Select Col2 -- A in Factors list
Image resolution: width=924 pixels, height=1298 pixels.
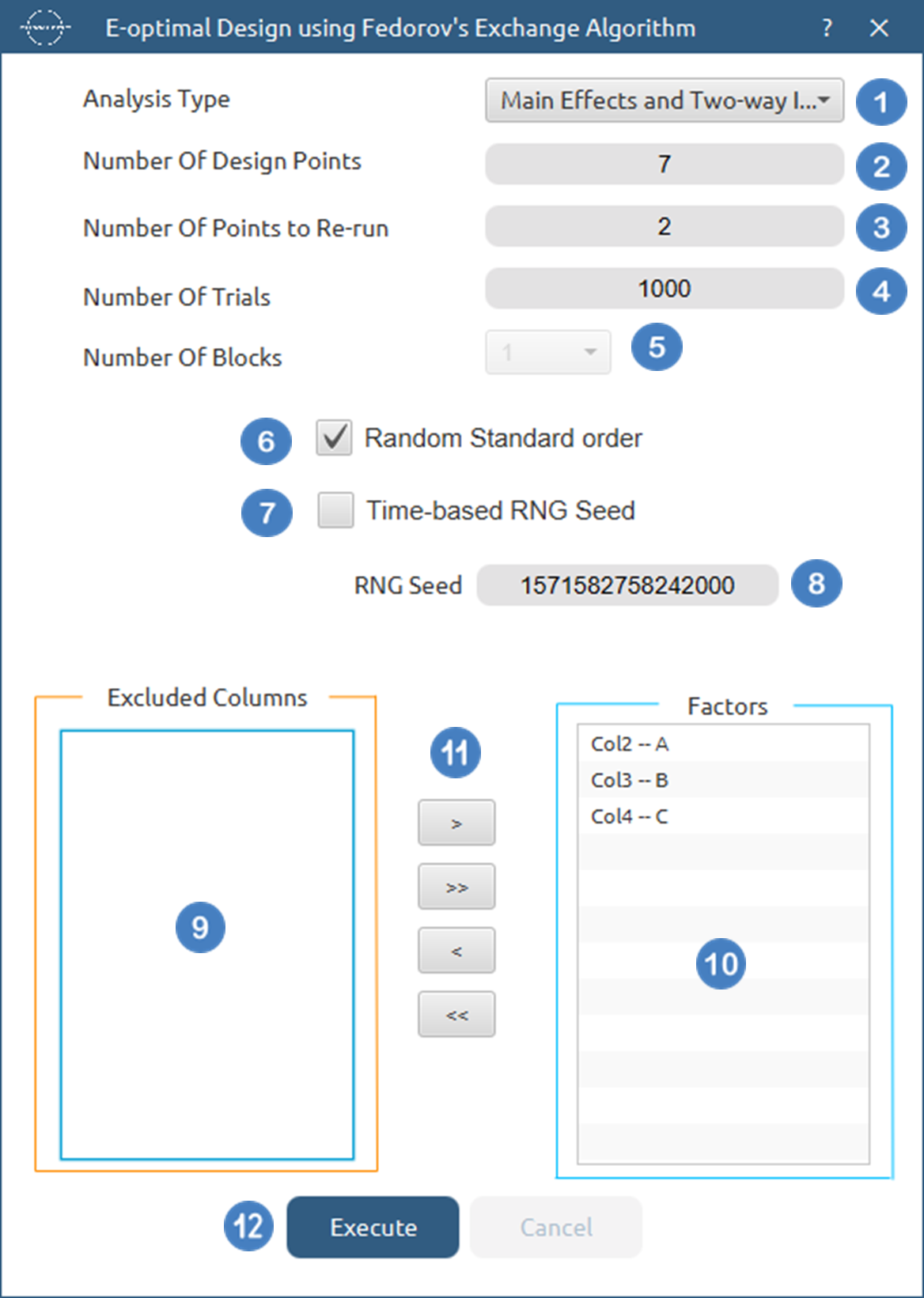630,744
